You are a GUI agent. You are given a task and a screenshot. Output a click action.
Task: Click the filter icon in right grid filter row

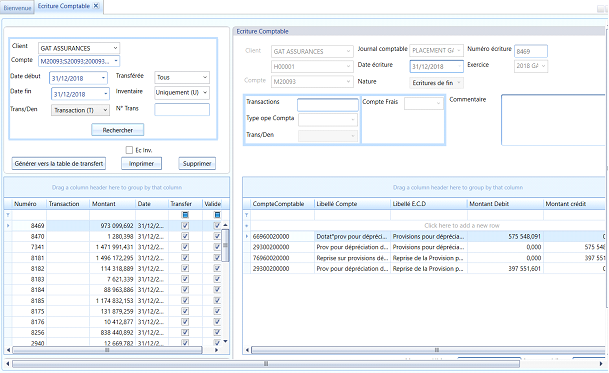(x=246, y=215)
